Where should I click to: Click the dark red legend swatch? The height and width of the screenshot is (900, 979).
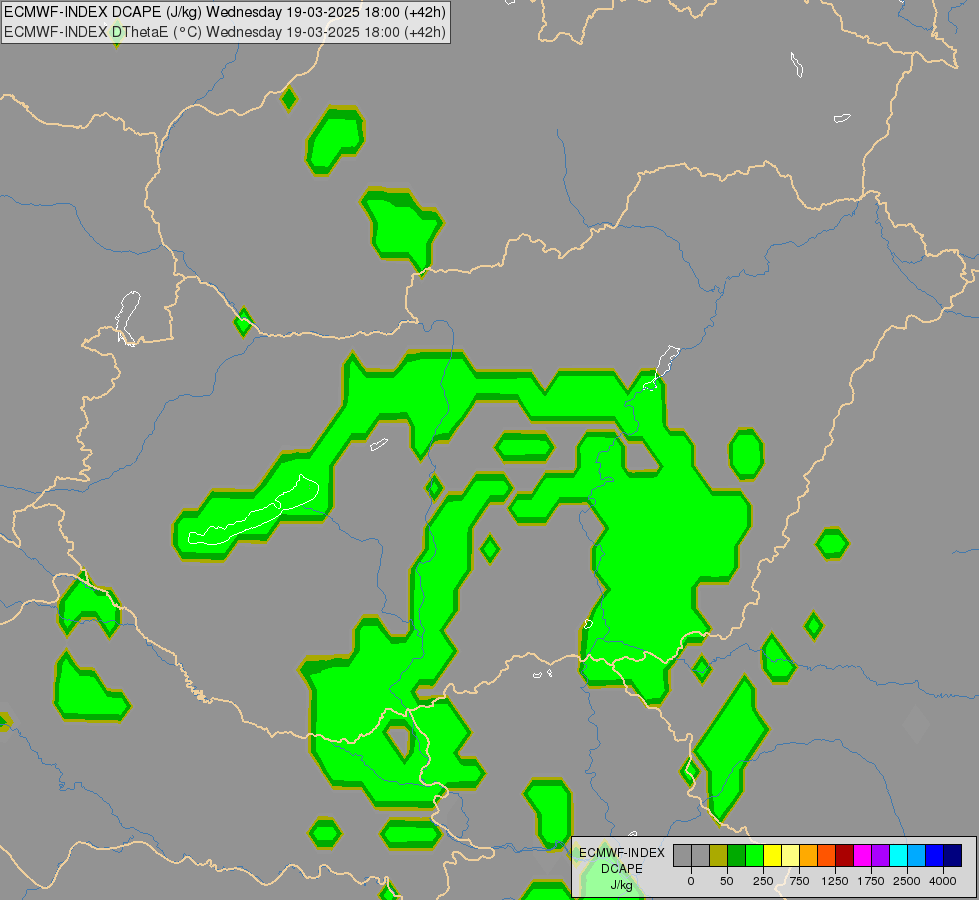click(845, 856)
